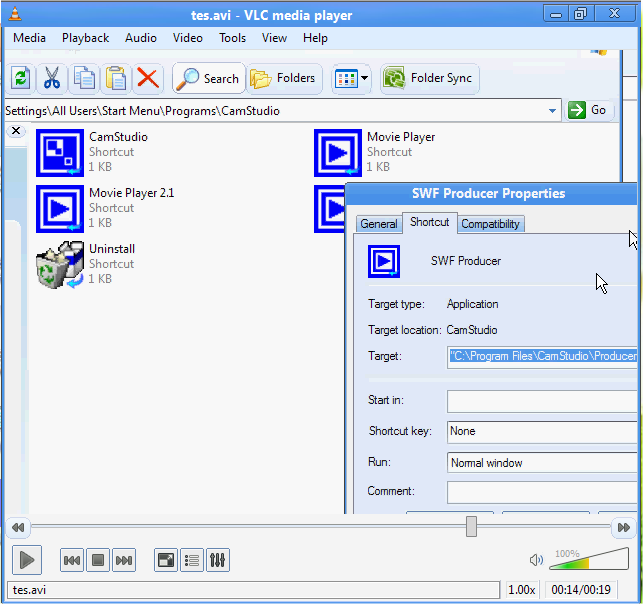Toggle the playlist button
643x604 pixels.
(x=192, y=560)
